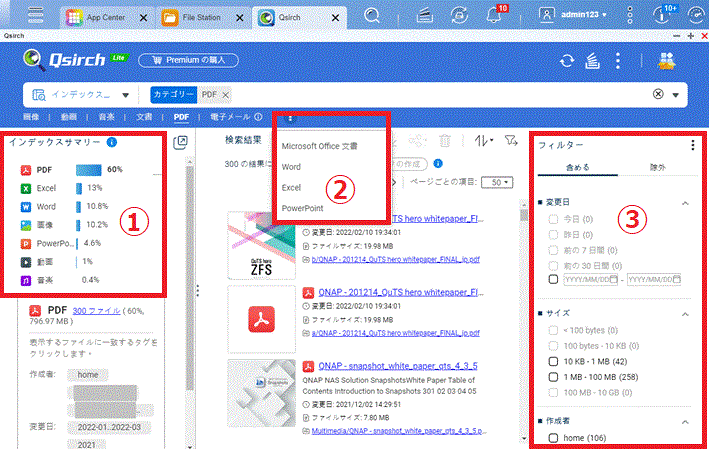Select the 文書 category tab

[x=144, y=117]
